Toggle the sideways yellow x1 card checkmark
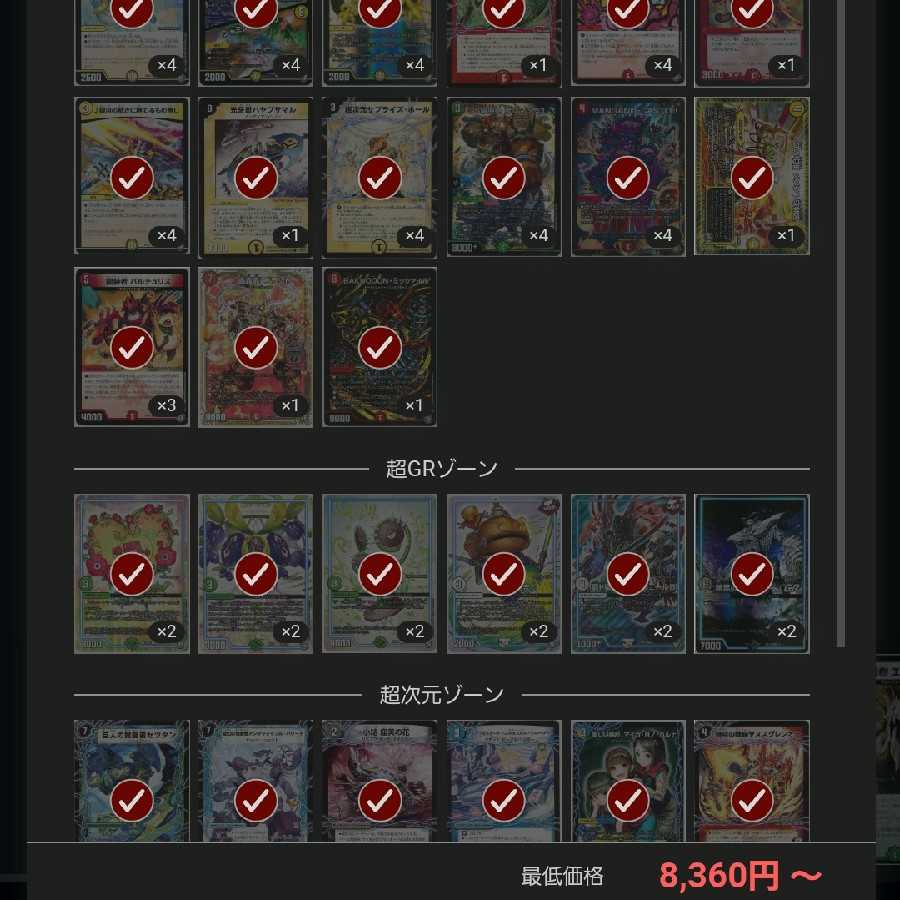The width and height of the screenshot is (900, 900). (x=751, y=177)
